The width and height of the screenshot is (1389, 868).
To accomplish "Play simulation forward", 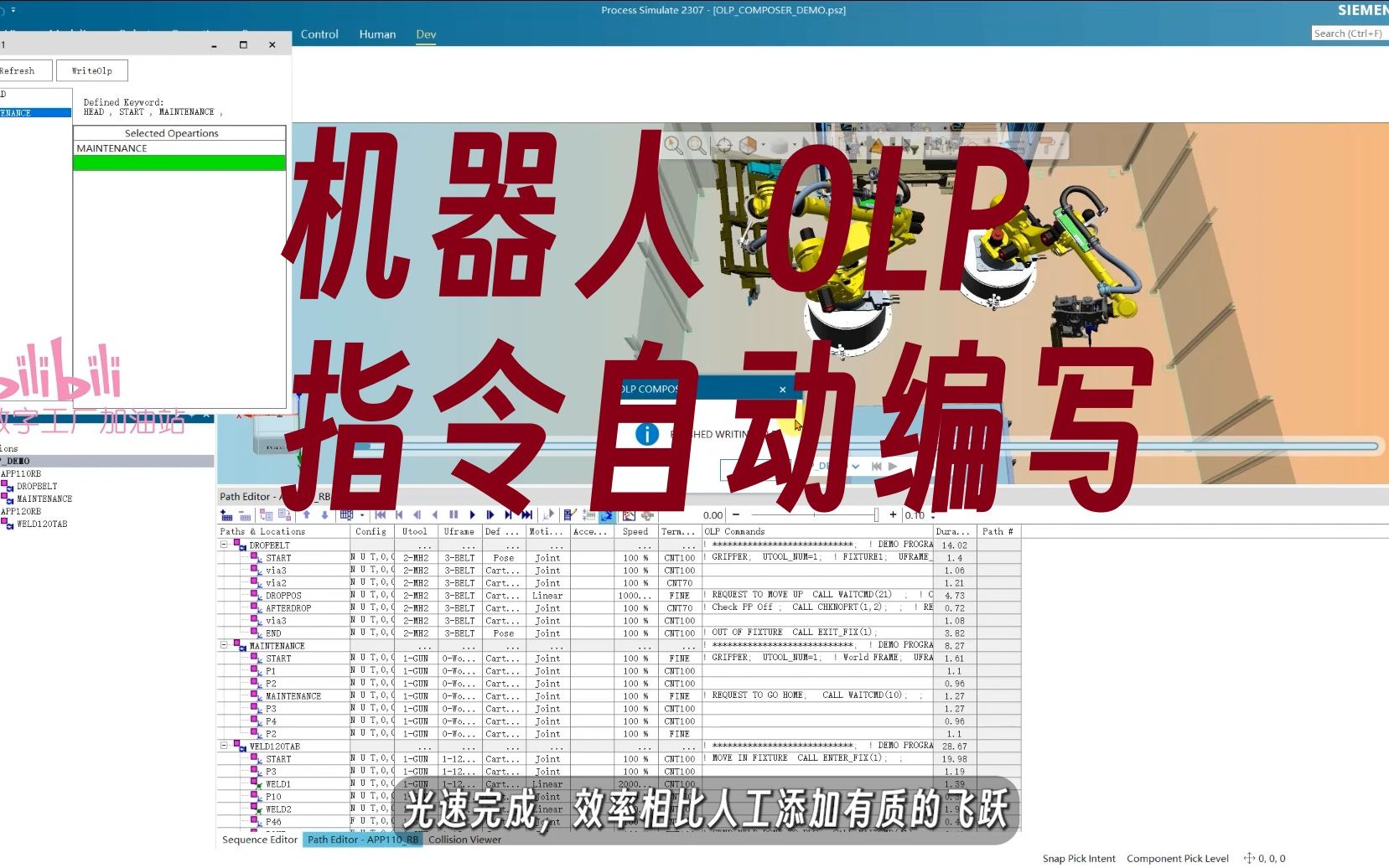I will click(x=472, y=515).
